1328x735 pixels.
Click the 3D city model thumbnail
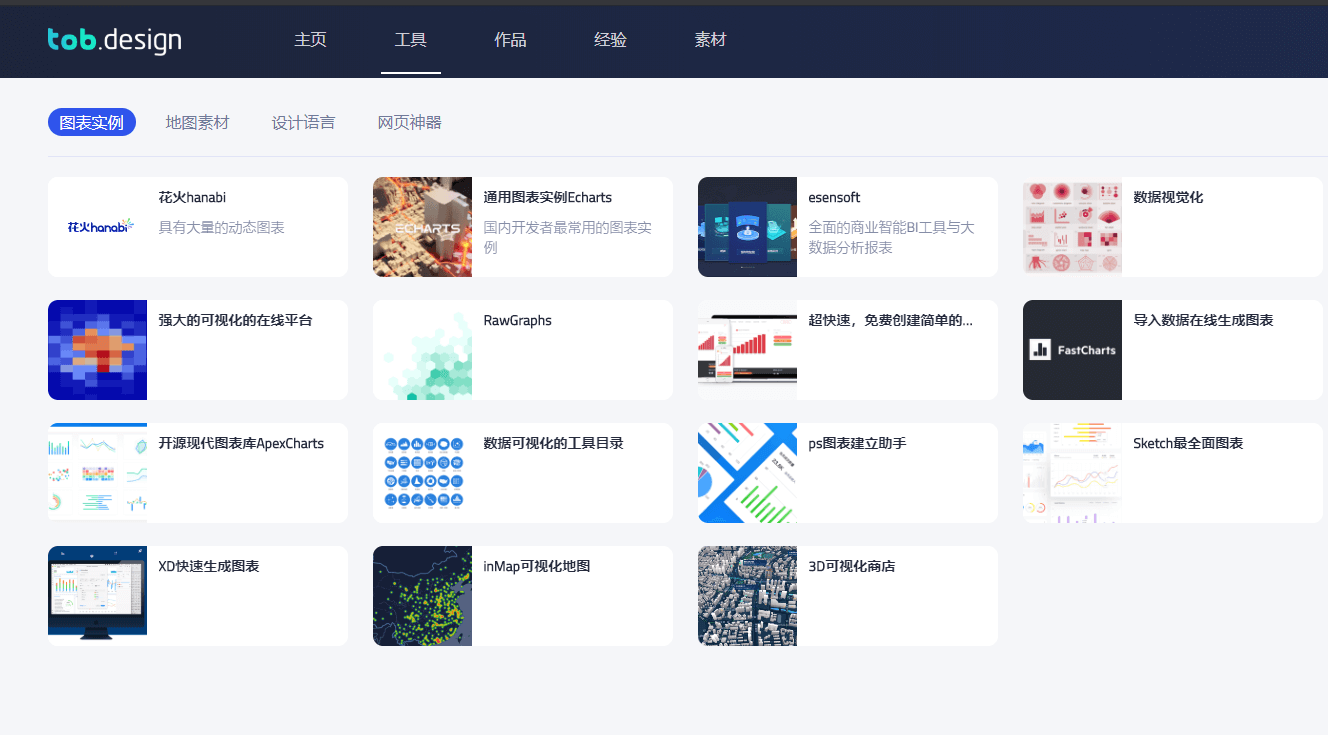click(747, 596)
